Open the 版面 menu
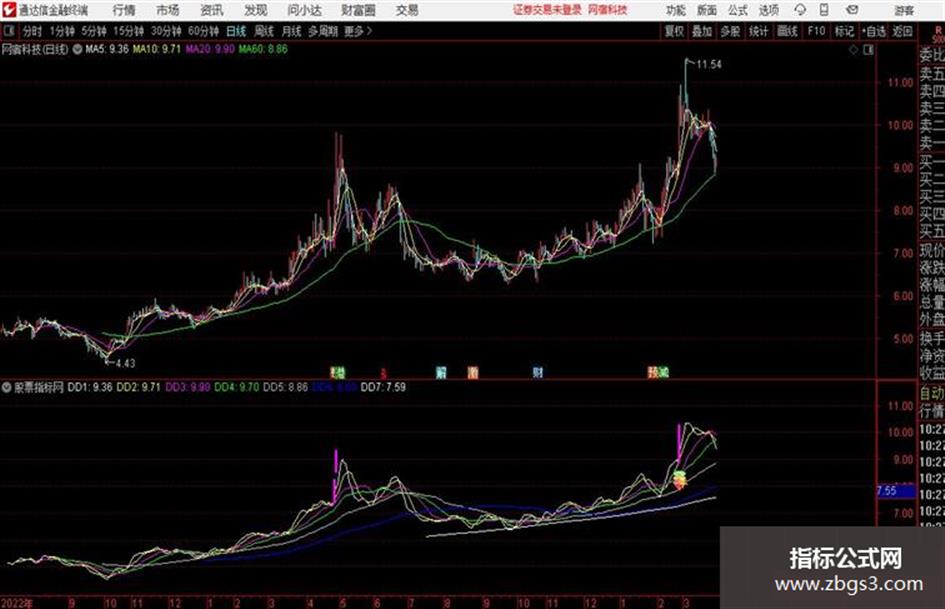Image resolution: width=945 pixels, height=609 pixels. pyautogui.click(x=706, y=10)
